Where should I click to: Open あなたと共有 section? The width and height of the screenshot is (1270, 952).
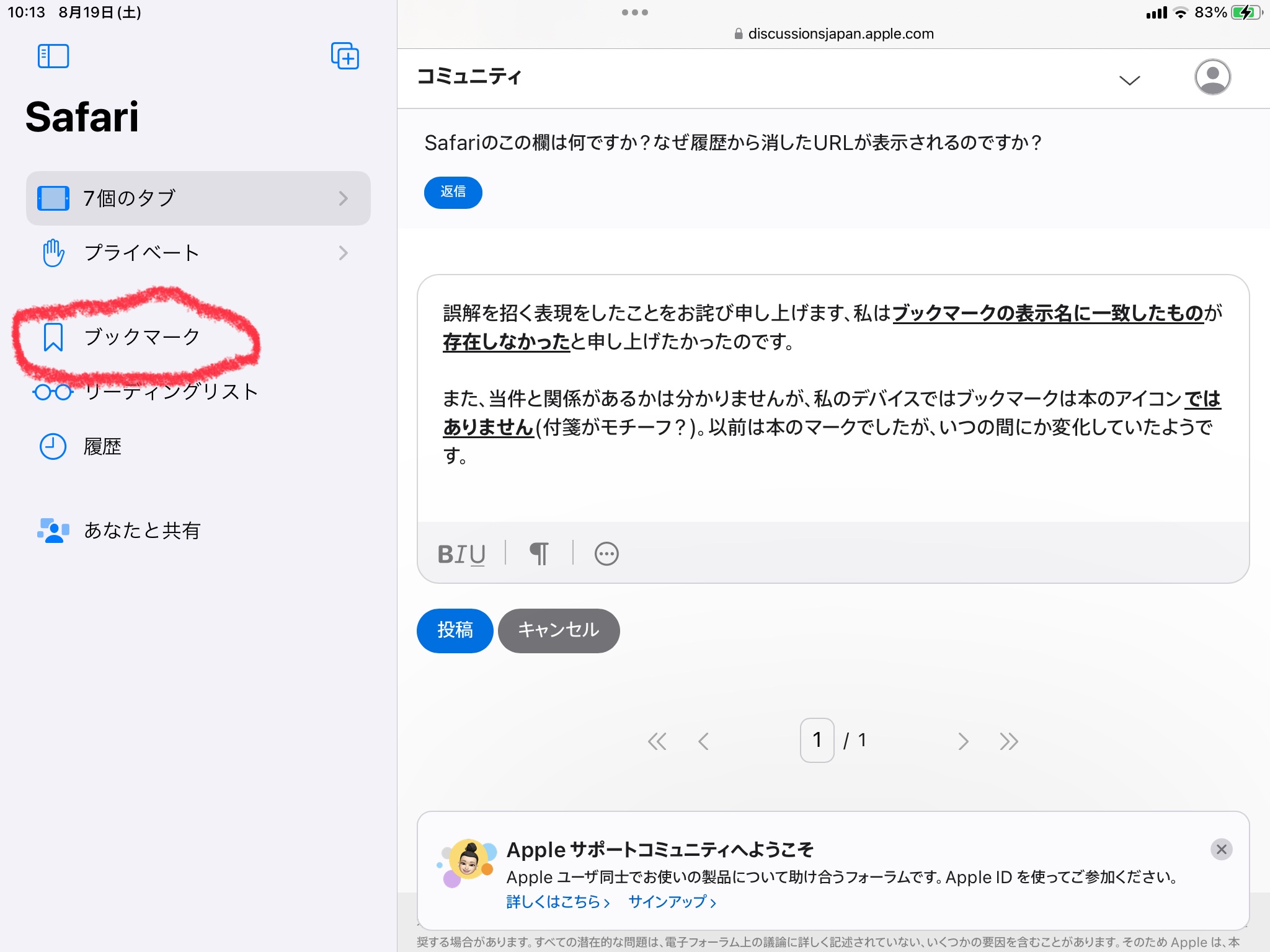[x=141, y=531]
